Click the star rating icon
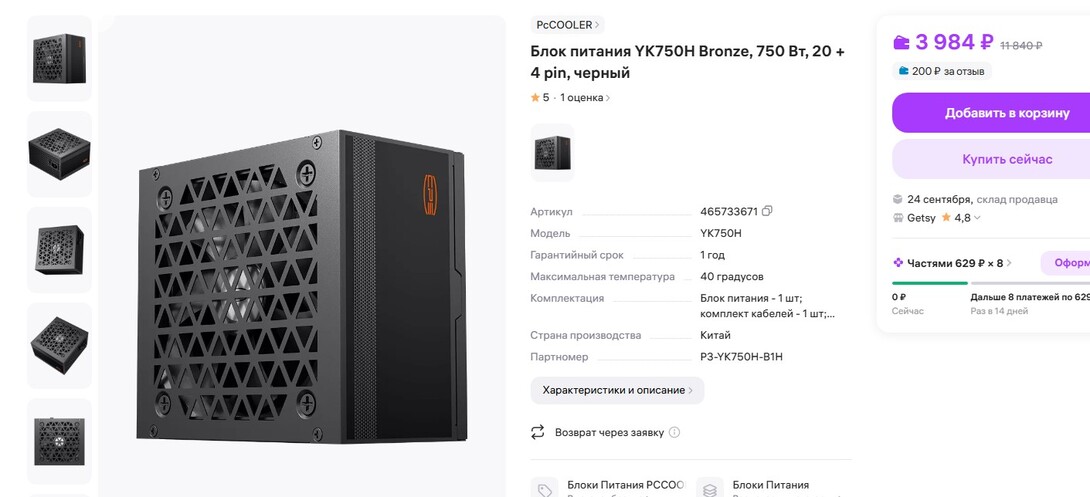This screenshot has height=497, width=1090. (x=535, y=98)
